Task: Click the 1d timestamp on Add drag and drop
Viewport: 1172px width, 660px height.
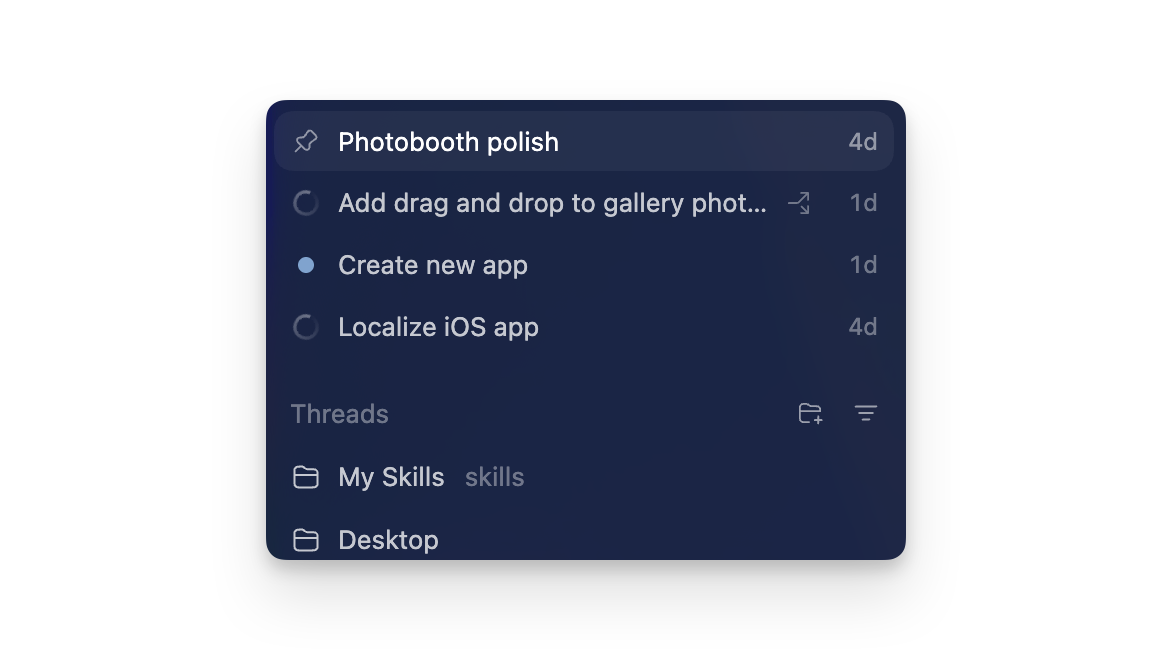Action: click(863, 203)
